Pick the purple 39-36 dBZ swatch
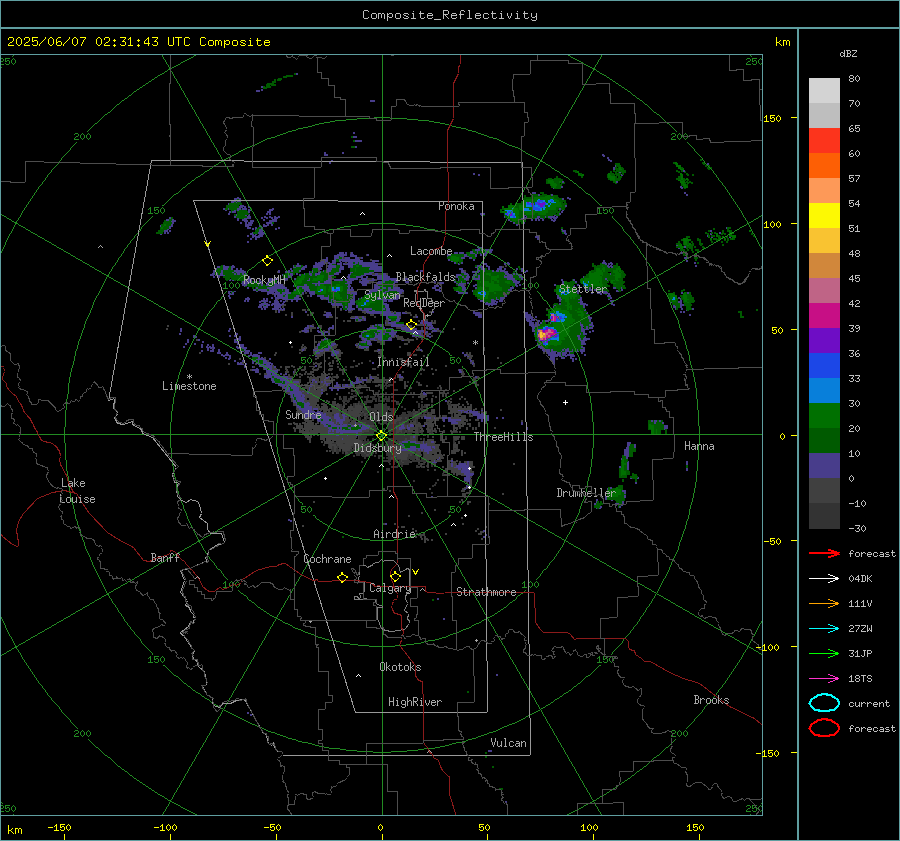900x841 pixels. pyautogui.click(x=824, y=341)
